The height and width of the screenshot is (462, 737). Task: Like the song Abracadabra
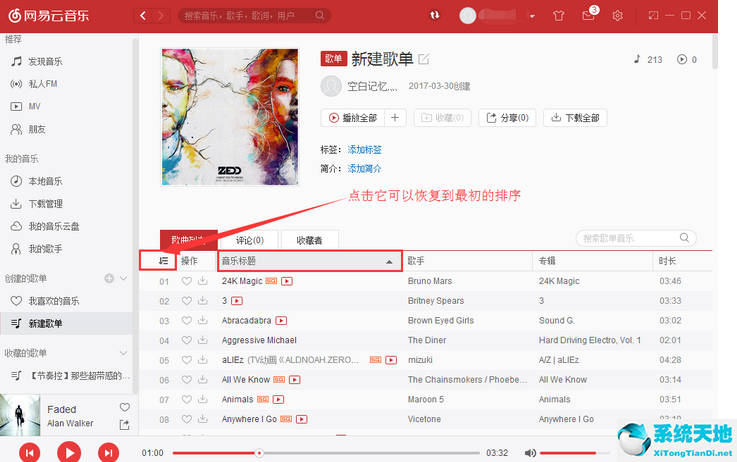pos(187,321)
